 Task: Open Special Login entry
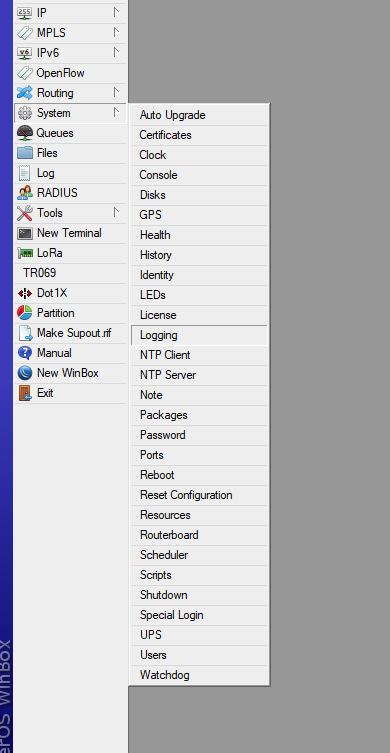(199, 616)
